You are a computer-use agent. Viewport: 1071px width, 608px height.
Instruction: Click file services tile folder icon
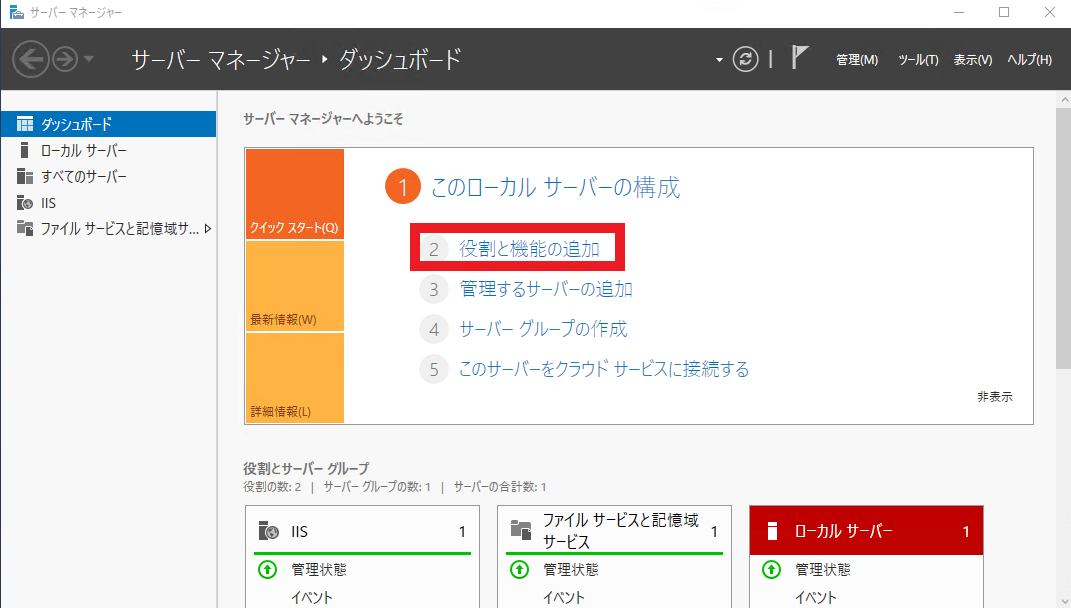(x=520, y=529)
